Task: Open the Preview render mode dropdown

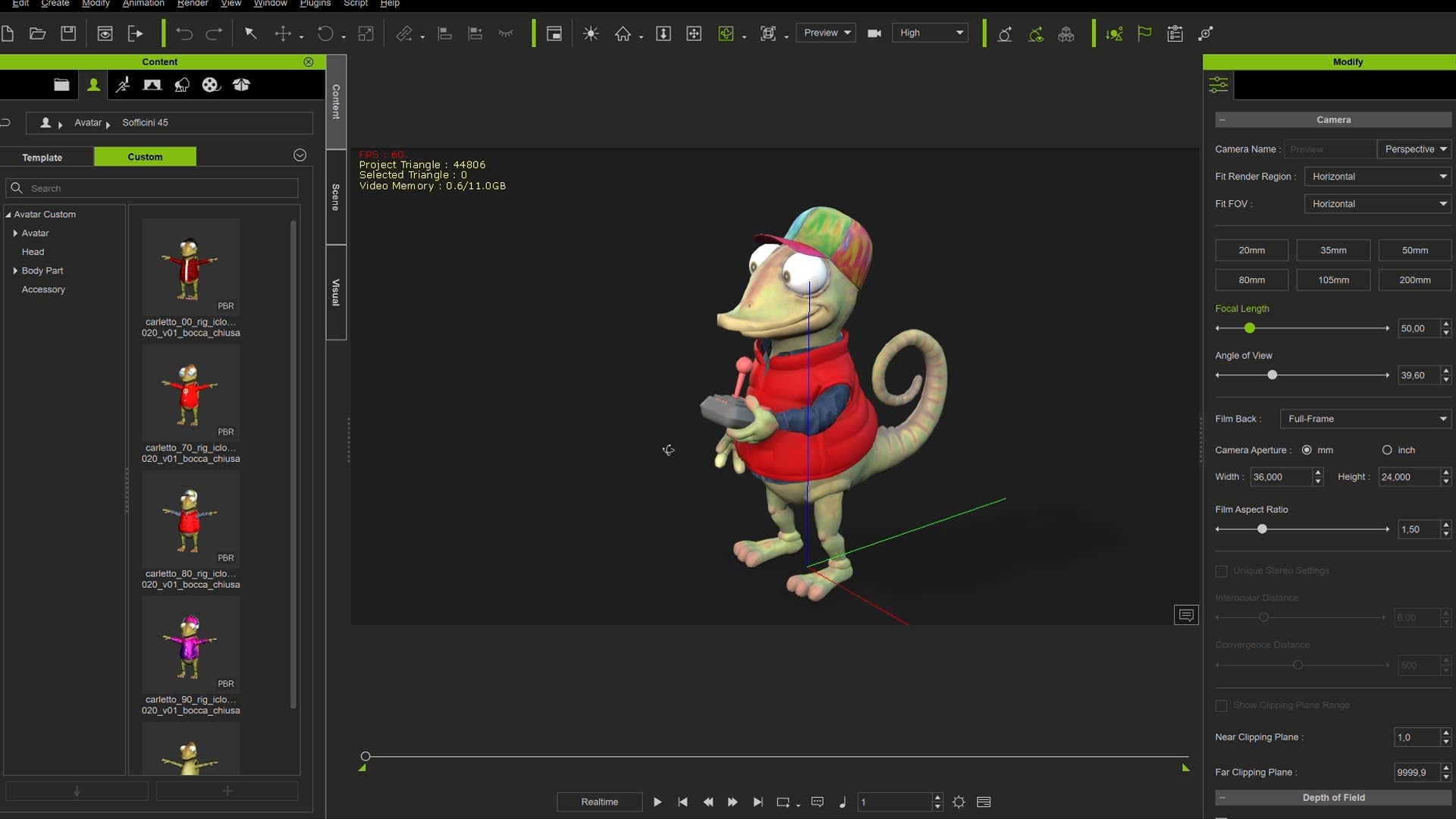Action: (x=827, y=33)
